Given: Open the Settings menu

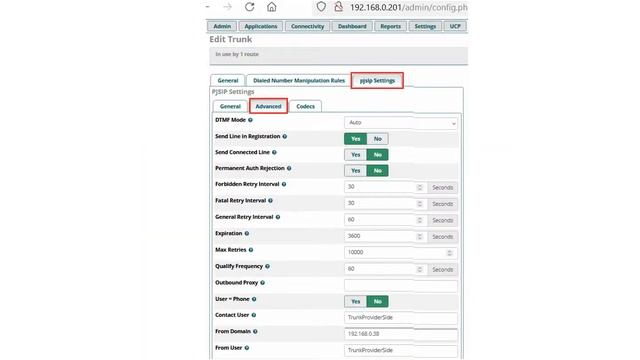Looking at the screenshot, I should coord(425,26).
